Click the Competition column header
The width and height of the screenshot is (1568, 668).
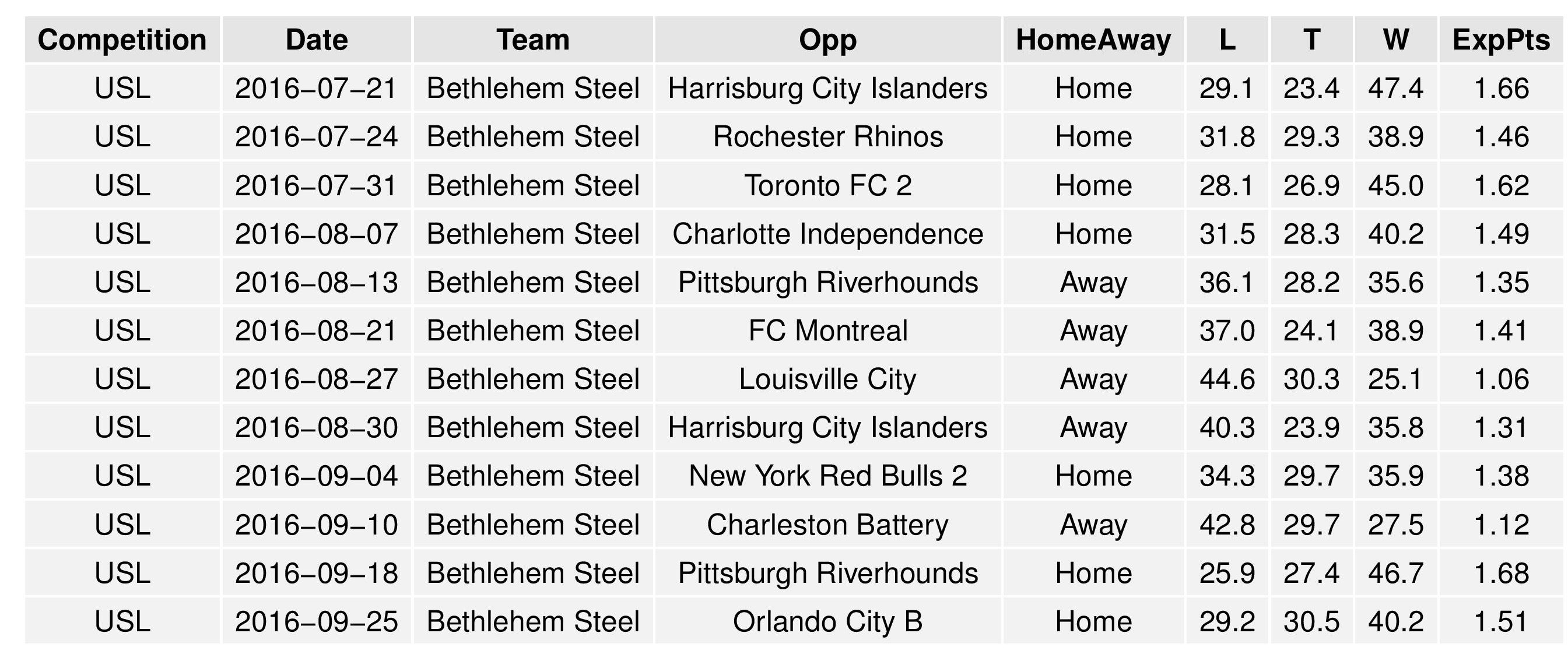[x=122, y=40]
